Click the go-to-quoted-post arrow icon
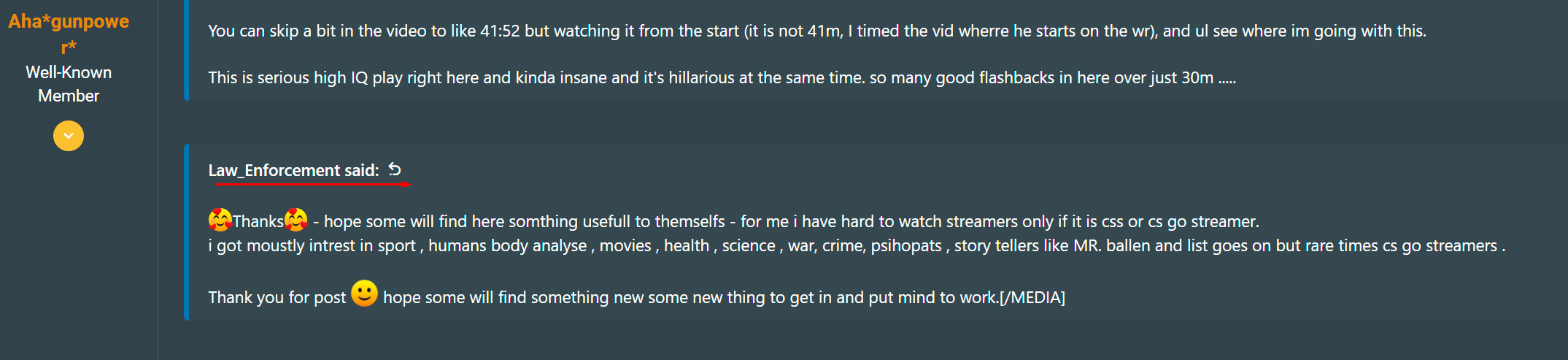This screenshot has width=1568, height=360. [x=395, y=169]
